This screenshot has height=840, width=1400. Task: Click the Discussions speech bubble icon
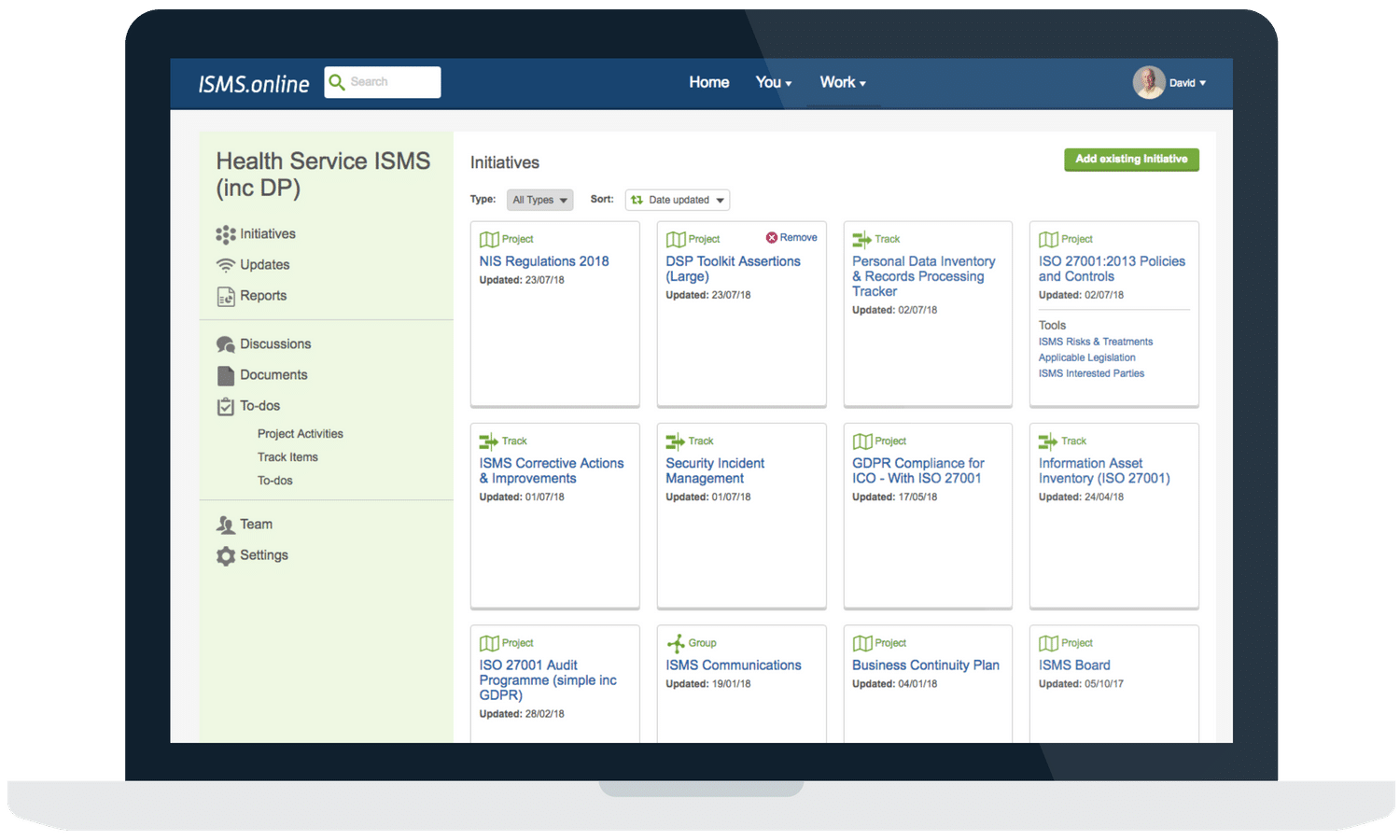(x=225, y=344)
